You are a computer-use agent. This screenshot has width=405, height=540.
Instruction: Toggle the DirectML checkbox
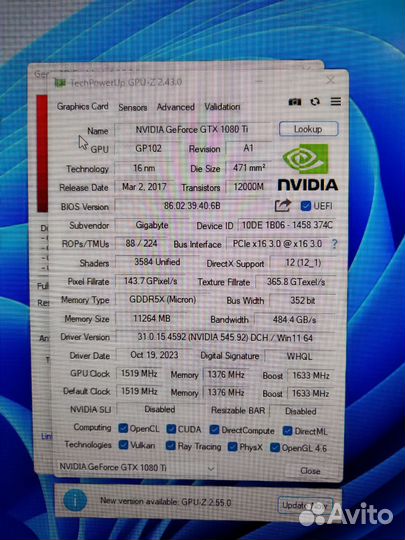click(288, 430)
